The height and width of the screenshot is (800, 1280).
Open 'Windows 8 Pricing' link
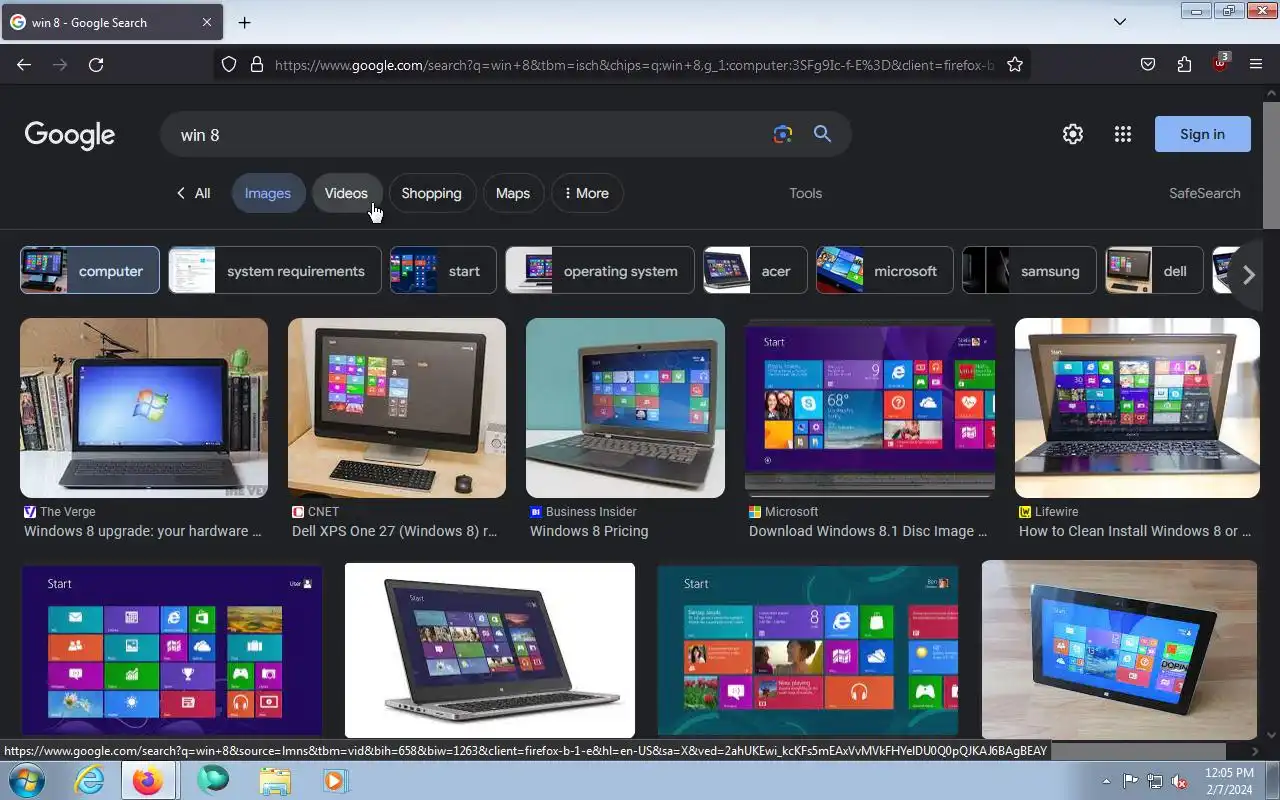[x=589, y=531]
